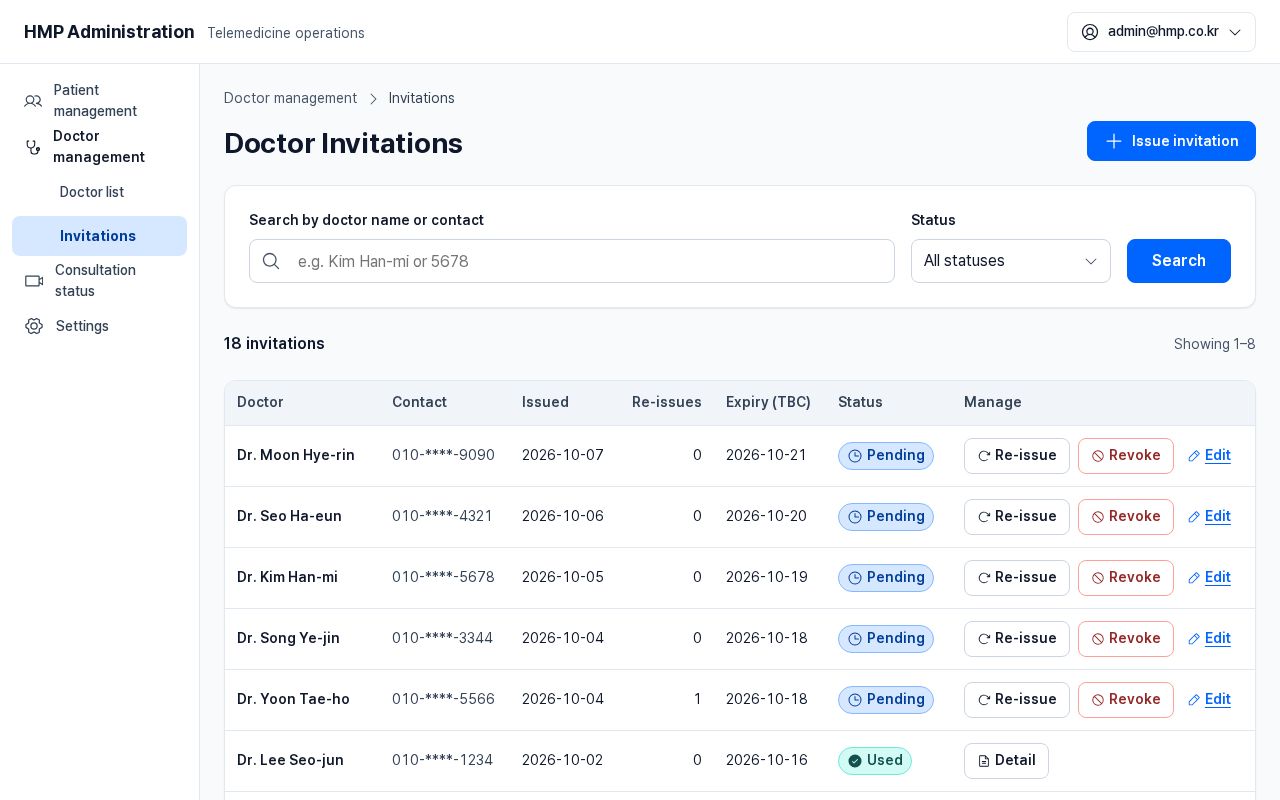Edit Dr. Song Ye-jin's invitation
This screenshot has height=800, width=1280.
[1209, 639]
